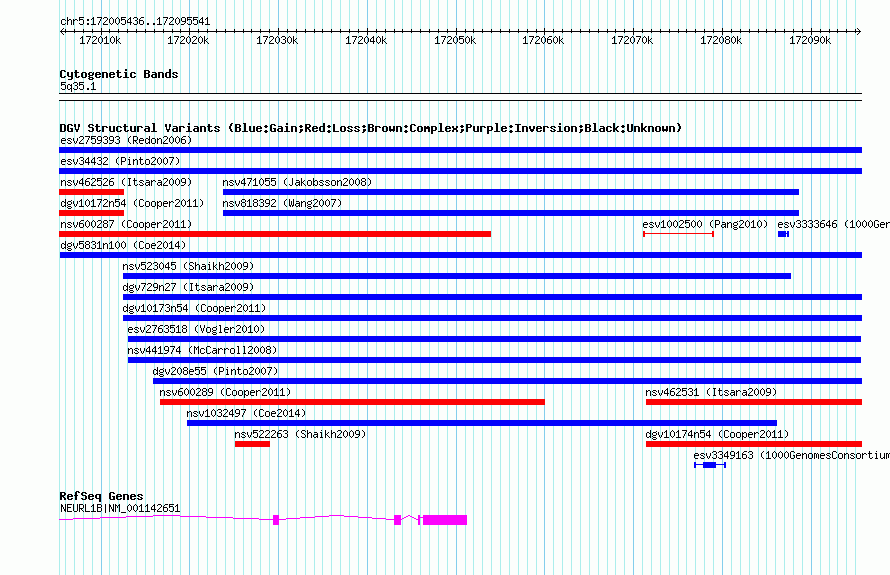Select the dgv5831n100 blue gain bar
The image size is (890, 575).
click(x=460, y=255)
